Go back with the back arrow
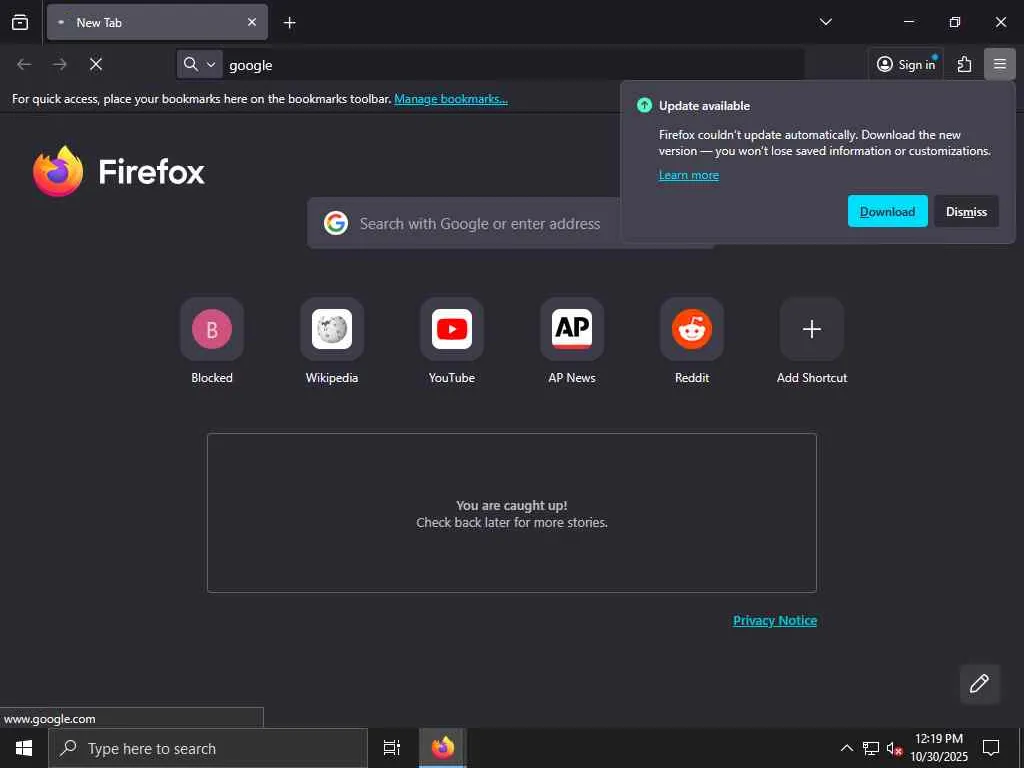The height and width of the screenshot is (768, 1024). point(24,64)
